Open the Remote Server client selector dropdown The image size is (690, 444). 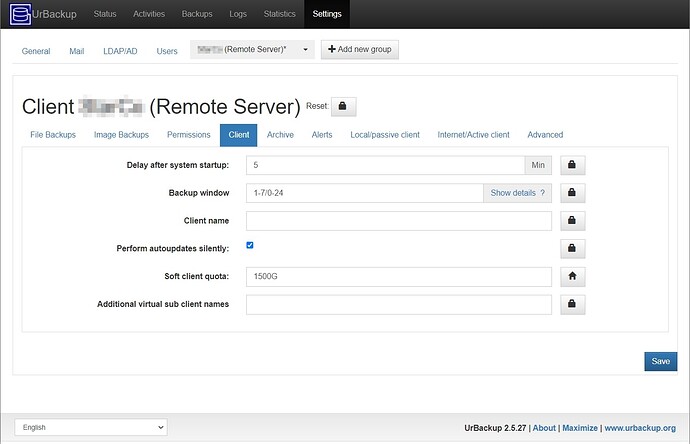pos(252,50)
